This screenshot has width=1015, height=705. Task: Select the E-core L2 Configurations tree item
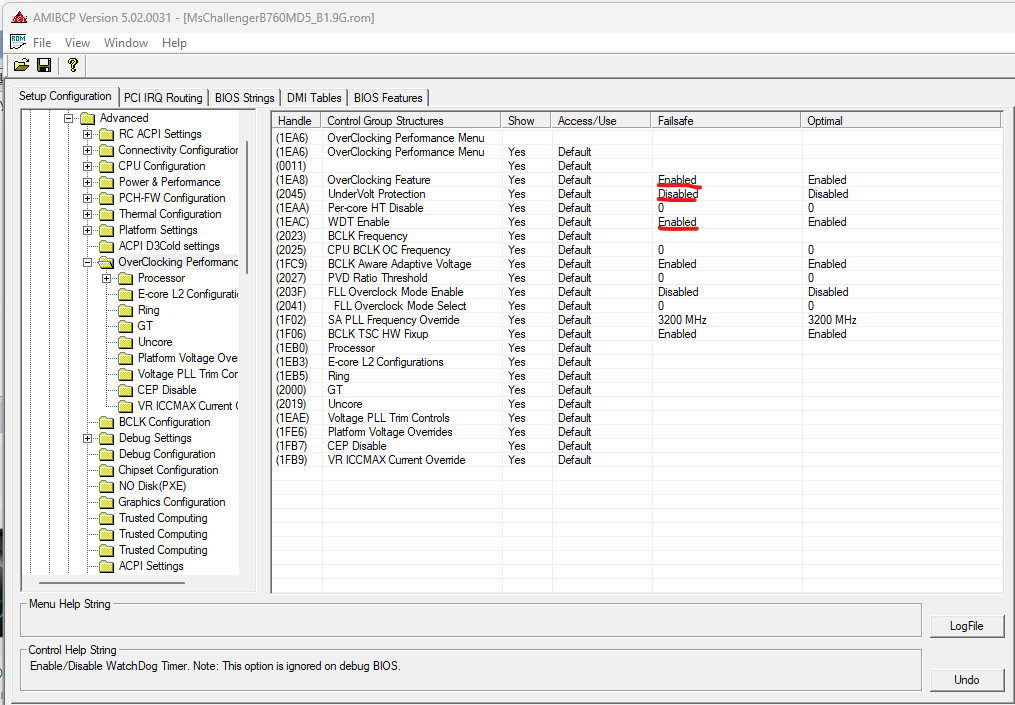(187, 294)
